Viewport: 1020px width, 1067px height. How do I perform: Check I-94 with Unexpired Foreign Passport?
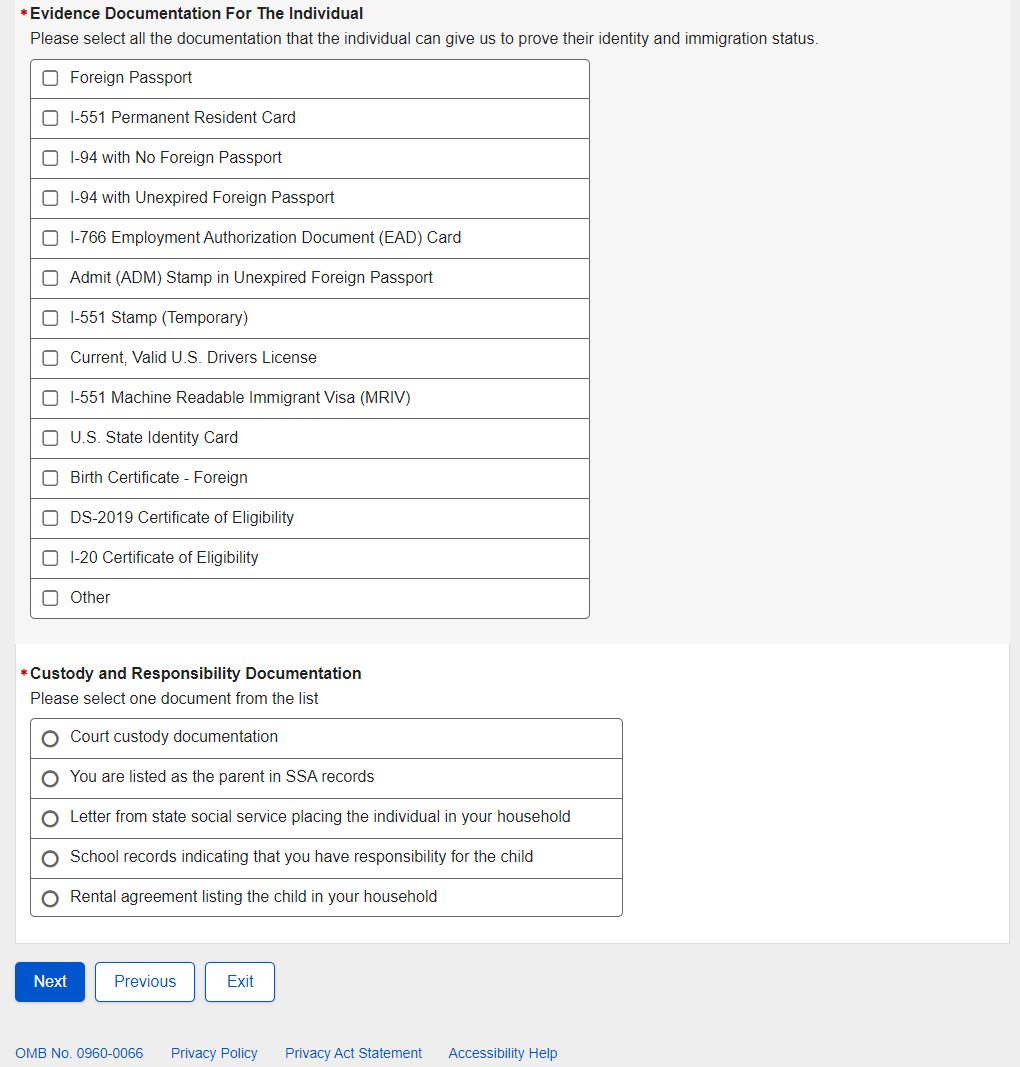(x=50, y=198)
